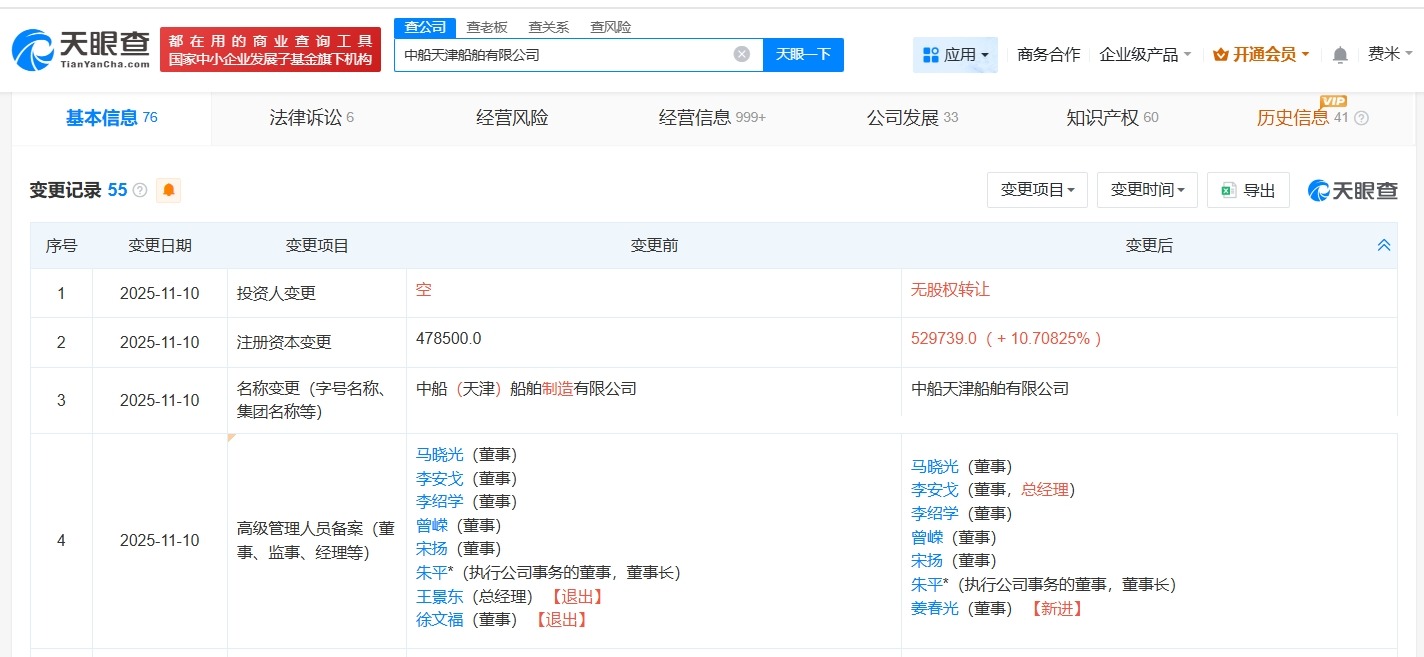Click the question mark beside 历史信息 41
This screenshot has width=1424, height=657.
1363,117
